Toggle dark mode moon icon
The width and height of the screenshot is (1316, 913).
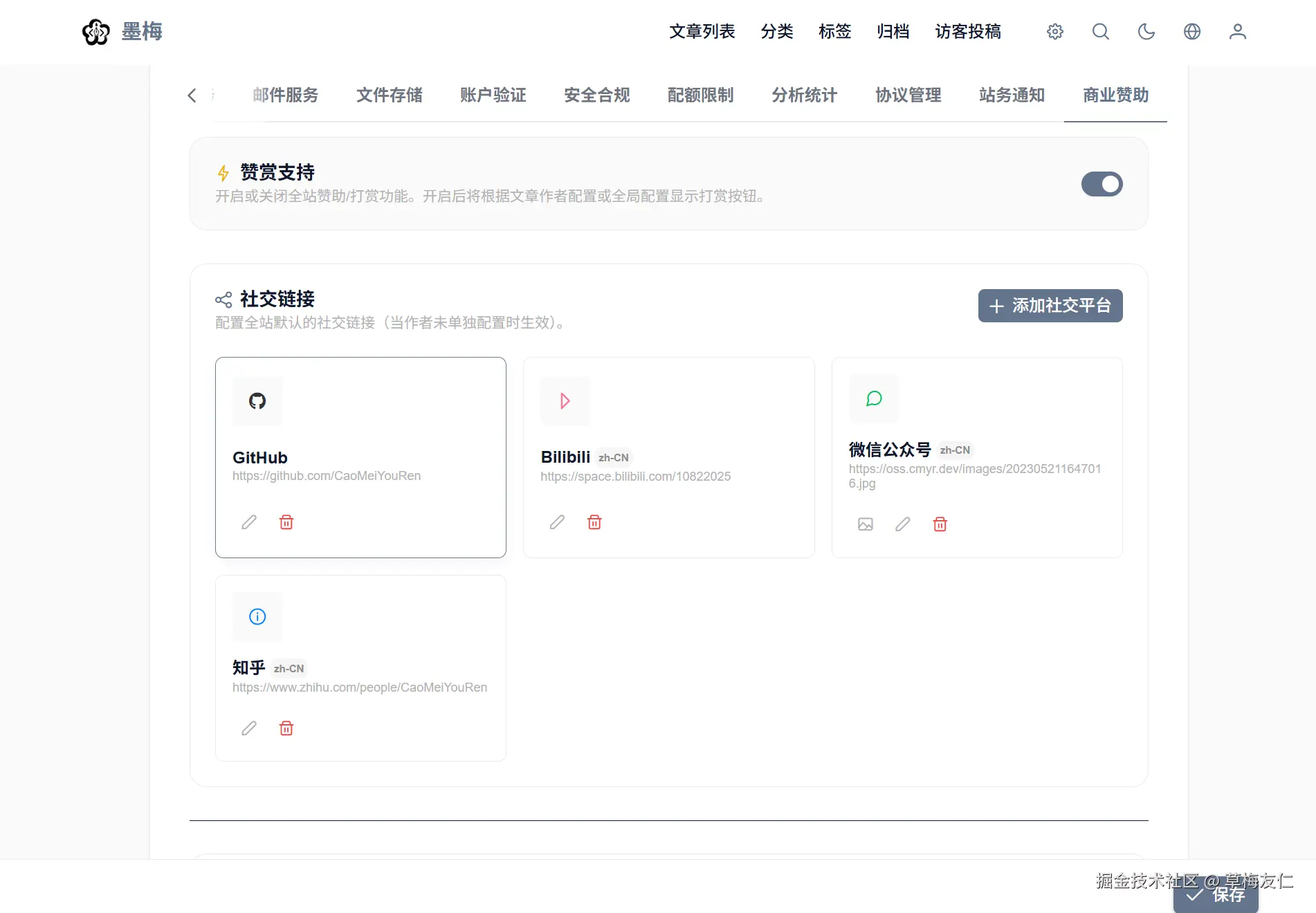1146,32
